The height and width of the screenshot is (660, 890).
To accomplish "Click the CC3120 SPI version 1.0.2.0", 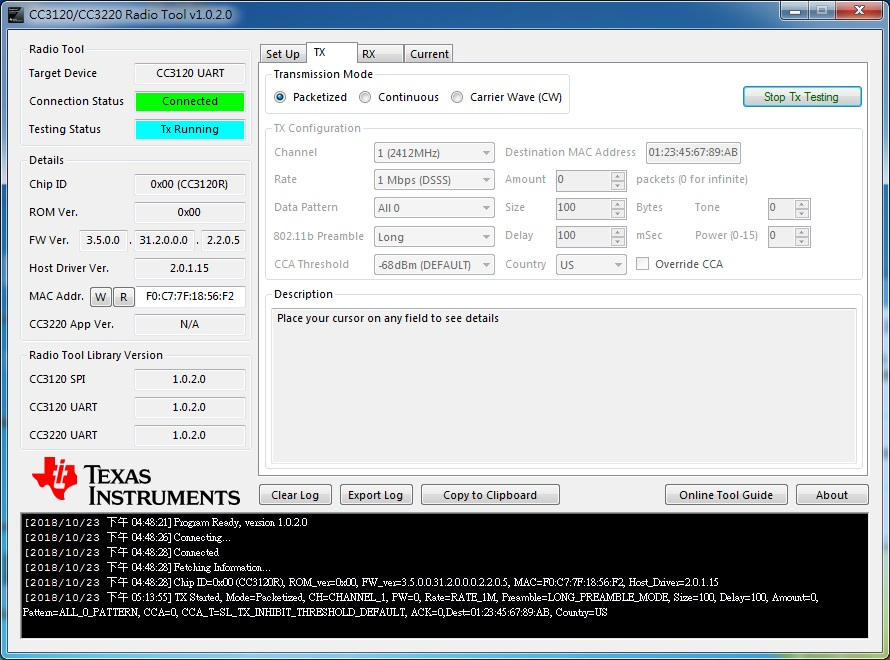I will coord(190,379).
